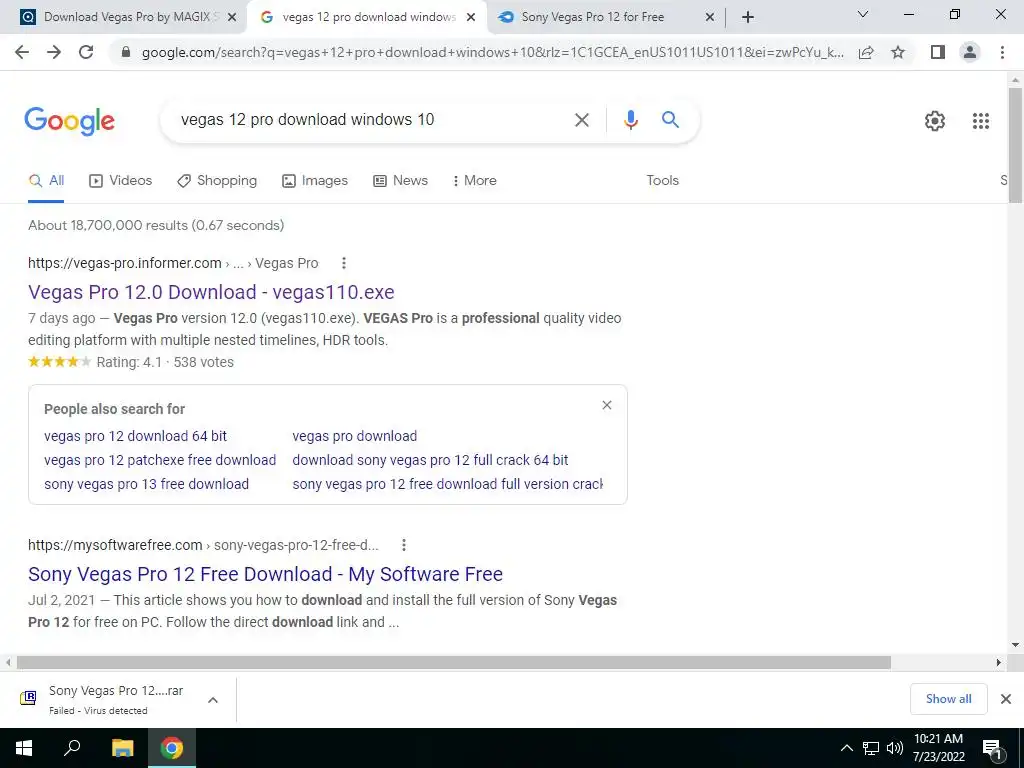Show all downloads
1024x768 pixels.
(x=948, y=699)
